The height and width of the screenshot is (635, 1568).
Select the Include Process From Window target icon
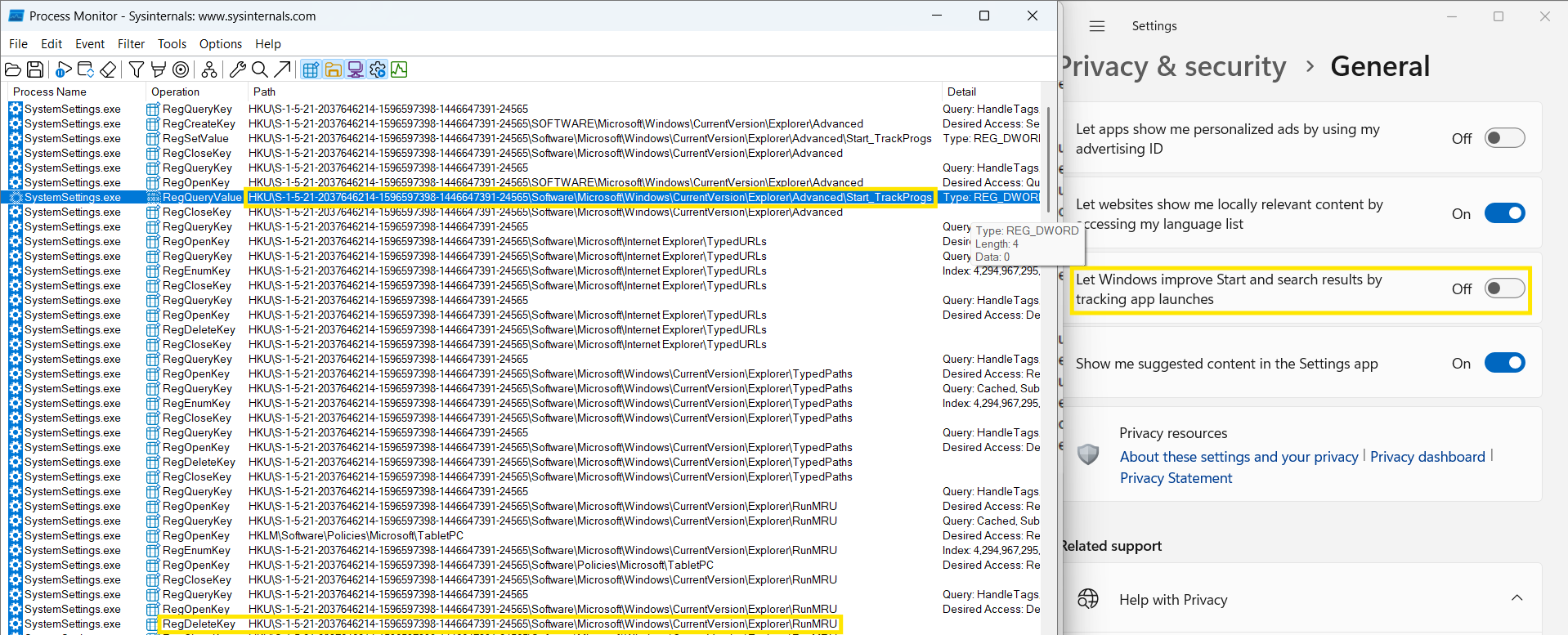pos(181,69)
